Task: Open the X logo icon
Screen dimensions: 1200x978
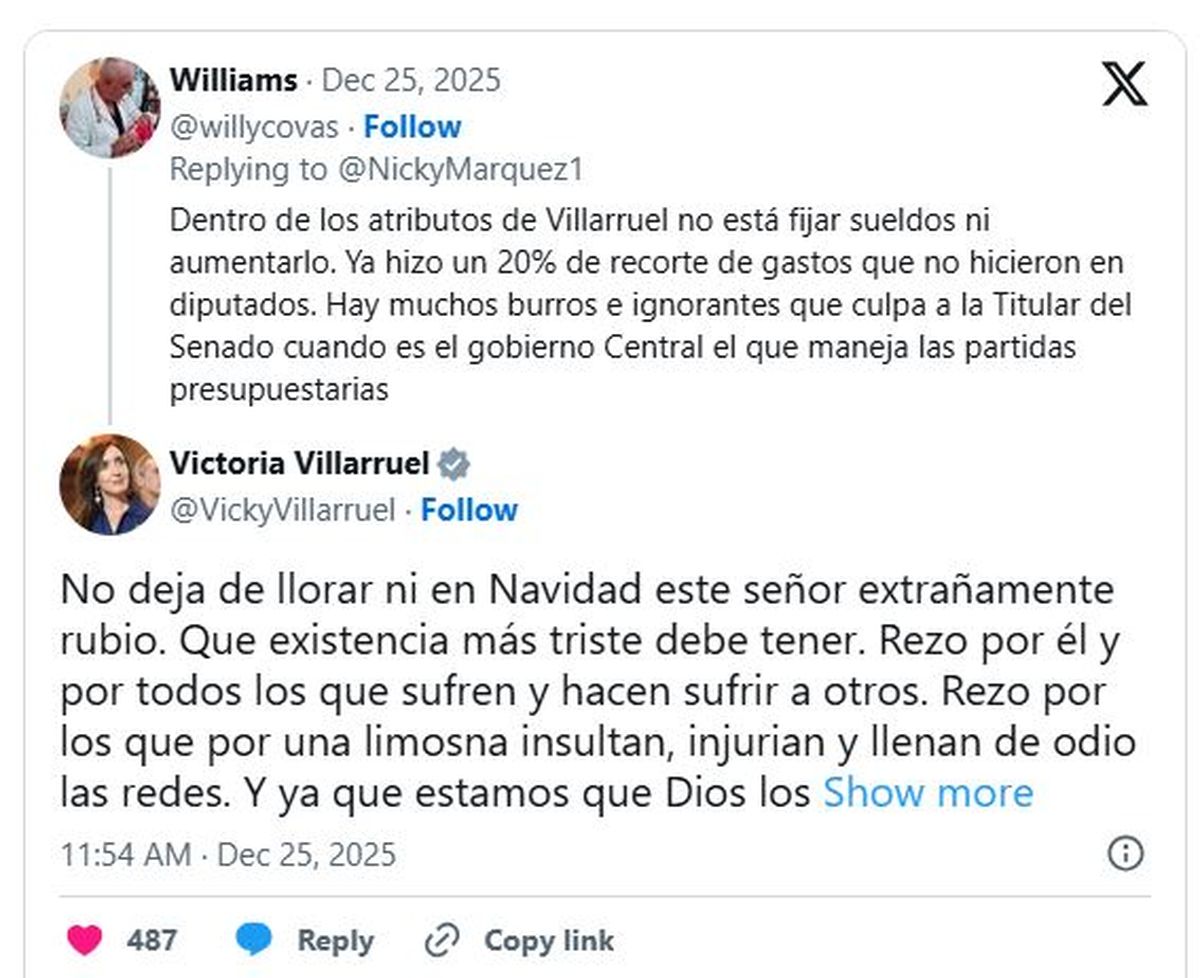Action: point(1125,83)
